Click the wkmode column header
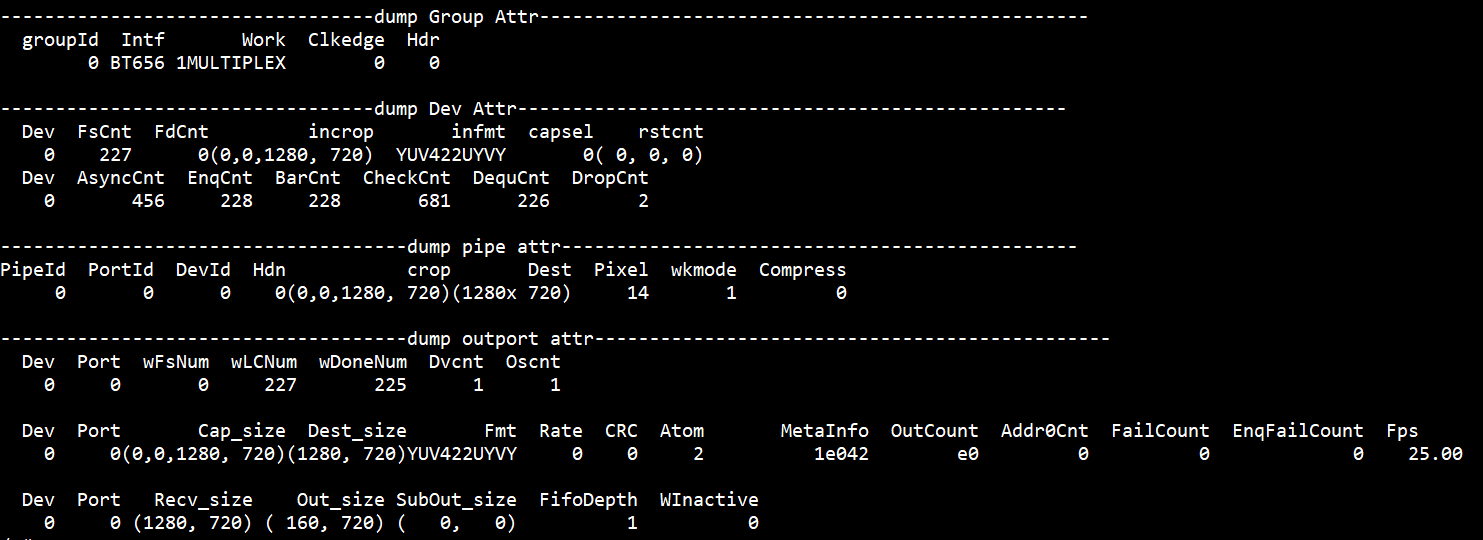 click(703, 270)
